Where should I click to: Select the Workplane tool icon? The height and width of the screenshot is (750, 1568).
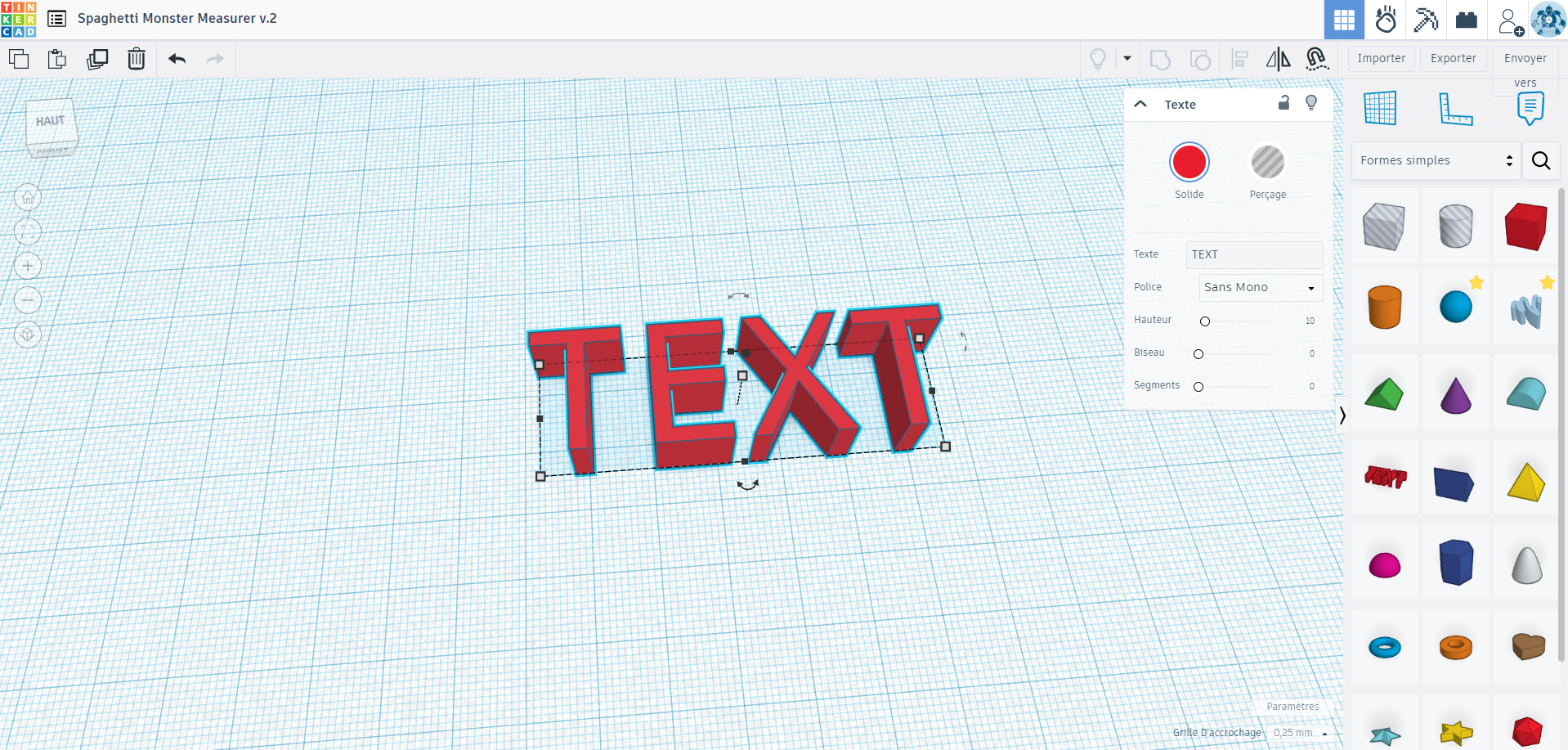coord(1380,108)
